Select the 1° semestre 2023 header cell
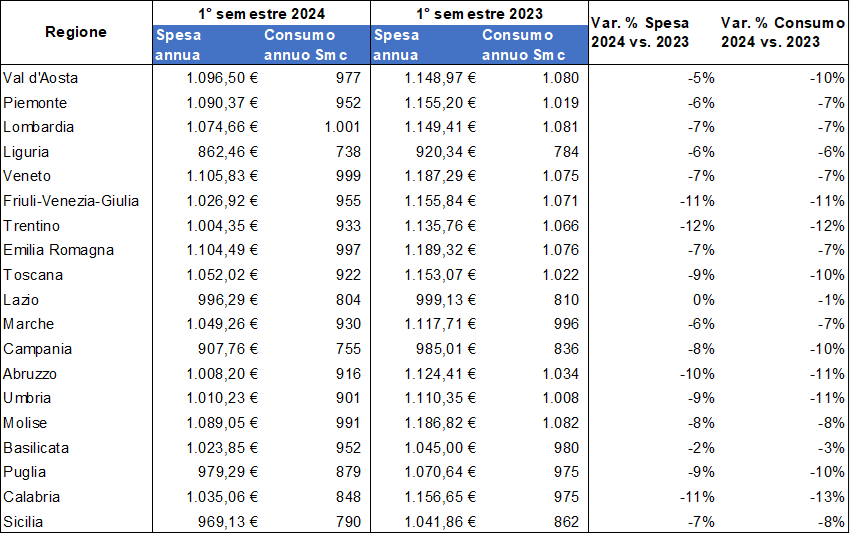The height and width of the screenshot is (547, 856). coord(478,13)
